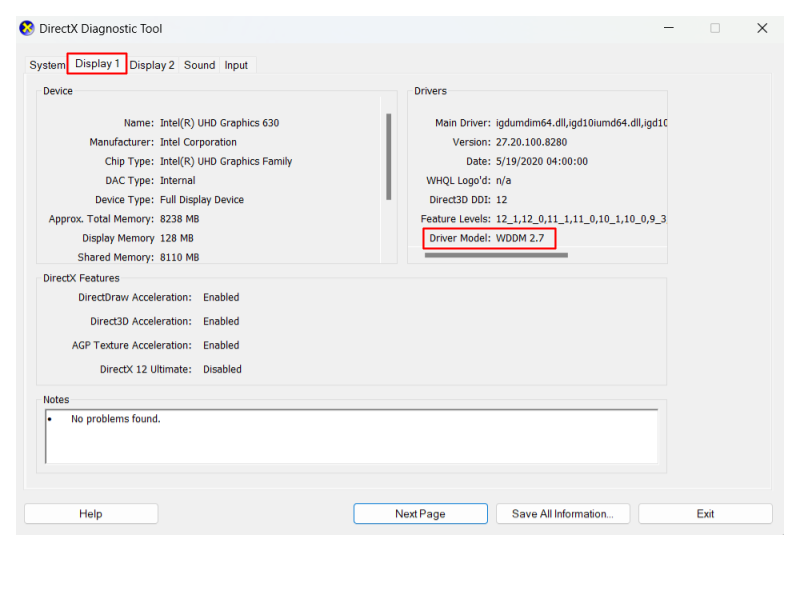Click the Chip Type value Intel(R) UHD Graphics Family
The width and height of the screenshot is (800, 600).
(226, 161)
